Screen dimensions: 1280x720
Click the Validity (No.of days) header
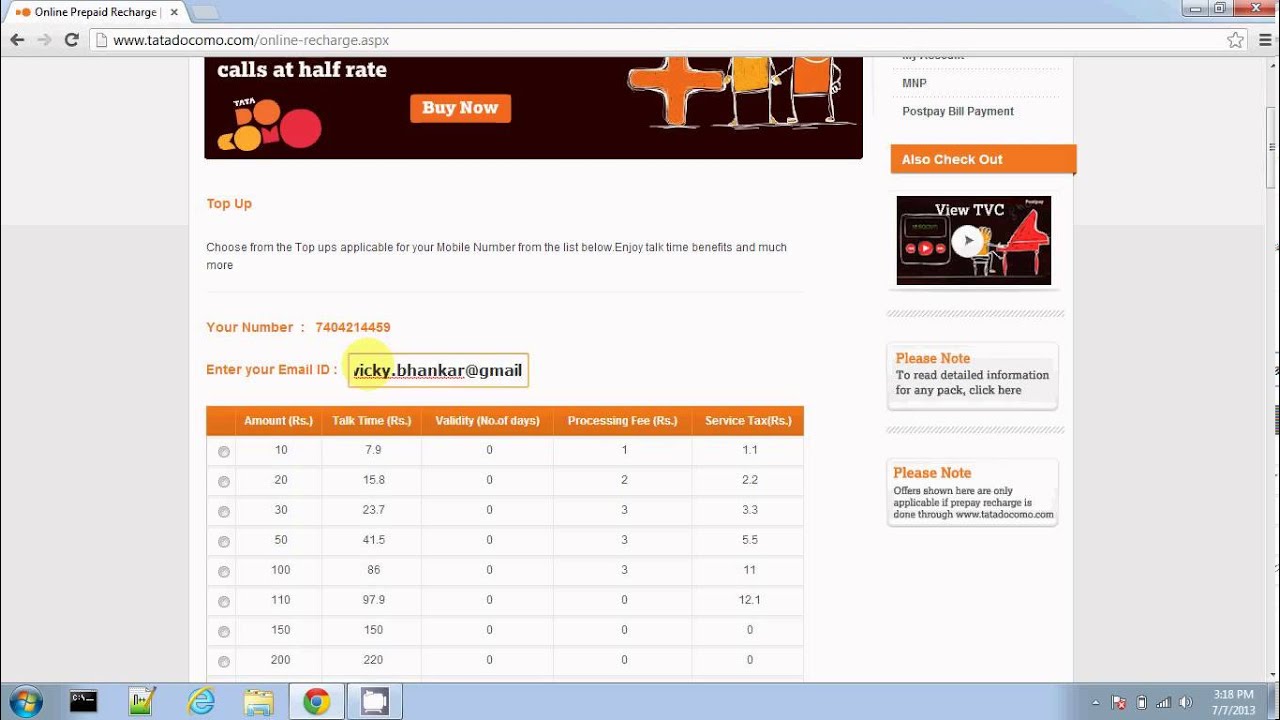point(487,421)
